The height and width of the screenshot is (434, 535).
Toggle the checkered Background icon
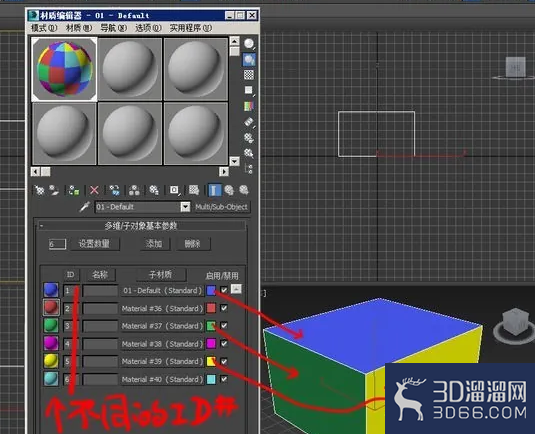pos(249,75)
